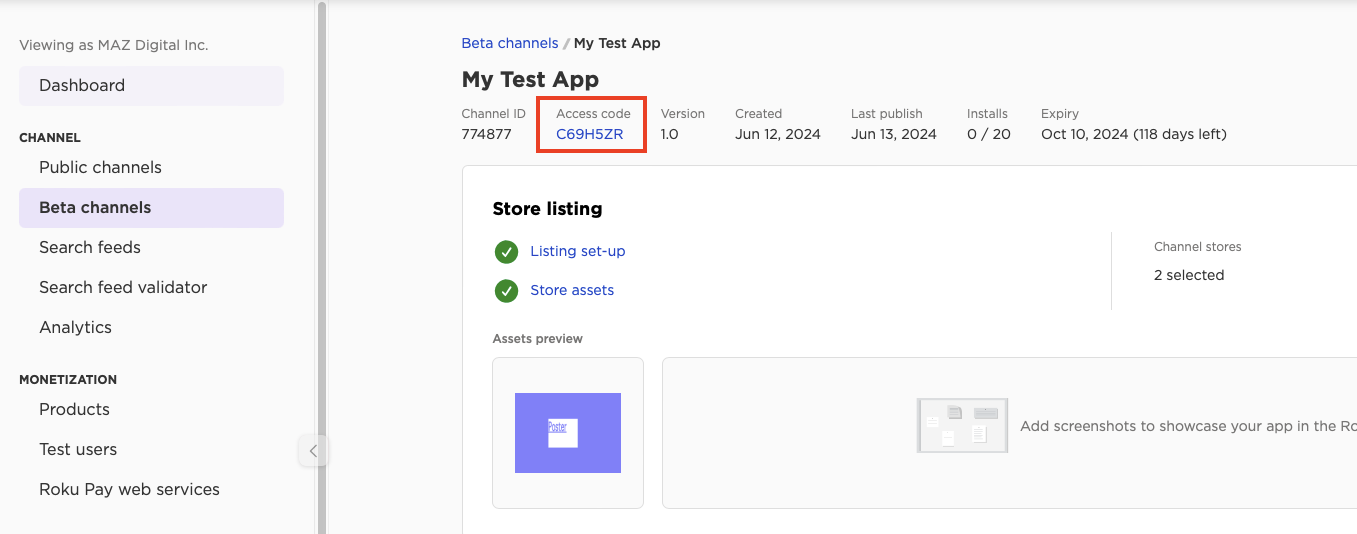1357x534 pixels.
Task: Click the Store listing section heading
Action: pos(547,209)
